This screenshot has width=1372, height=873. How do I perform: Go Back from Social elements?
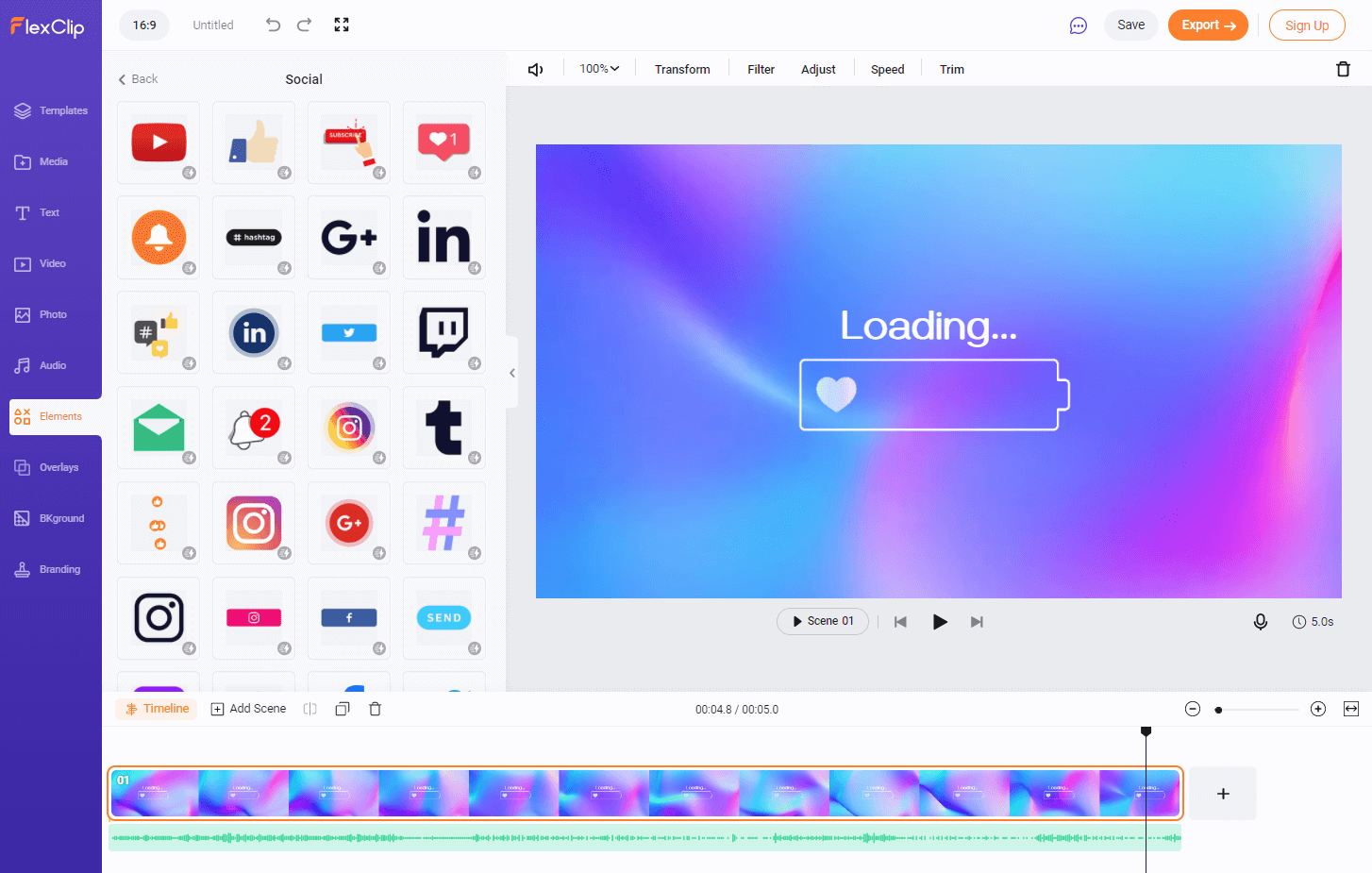[138, 79]
